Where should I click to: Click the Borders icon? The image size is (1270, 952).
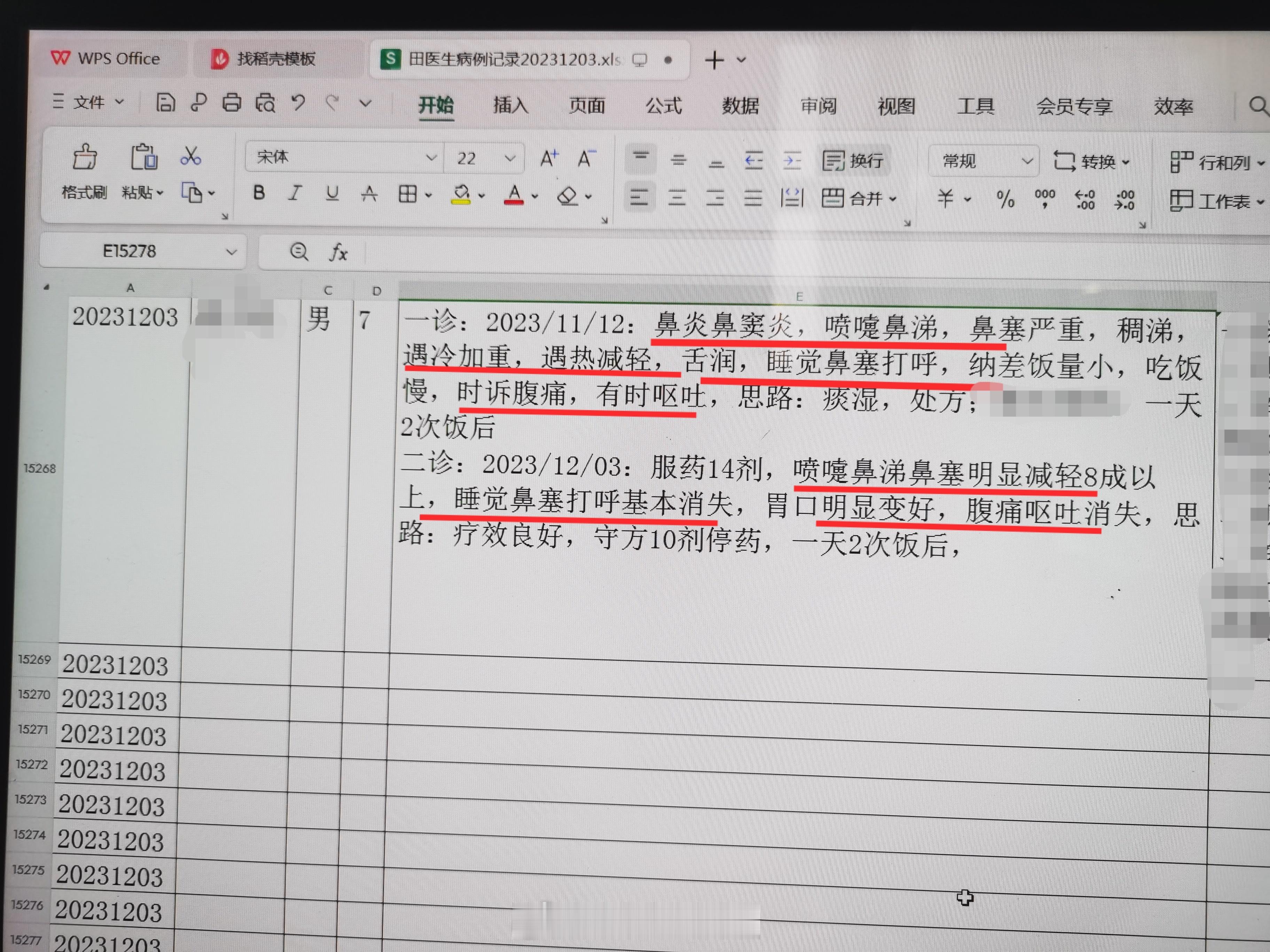408,194
